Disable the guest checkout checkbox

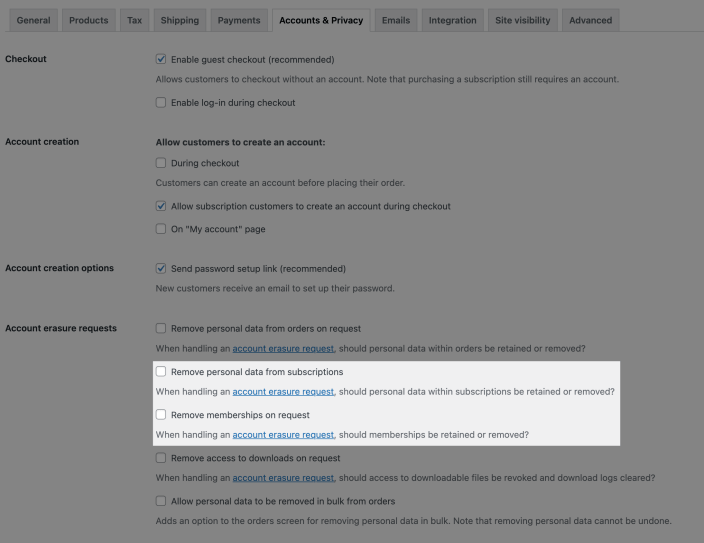[x=161, y=59]
